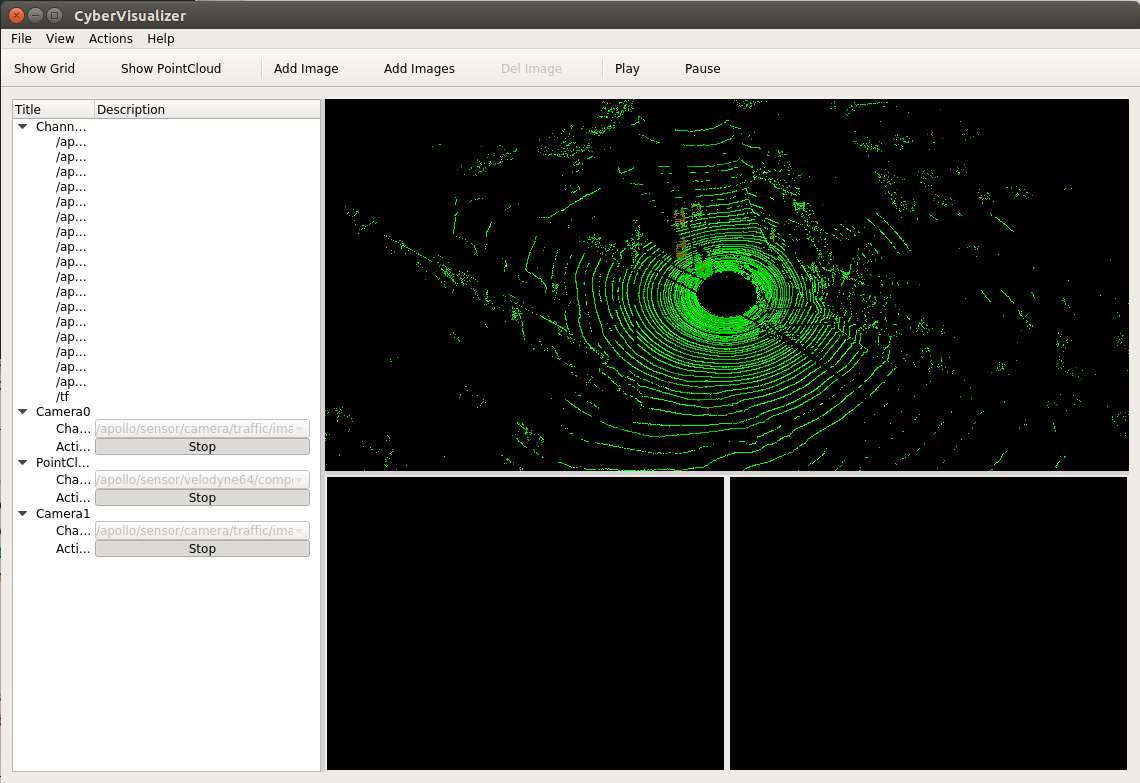The height and width of the screenshot is (783, 1140).
Task: Collapse the Camera0 tree section
Action: [x=22, y=411]
